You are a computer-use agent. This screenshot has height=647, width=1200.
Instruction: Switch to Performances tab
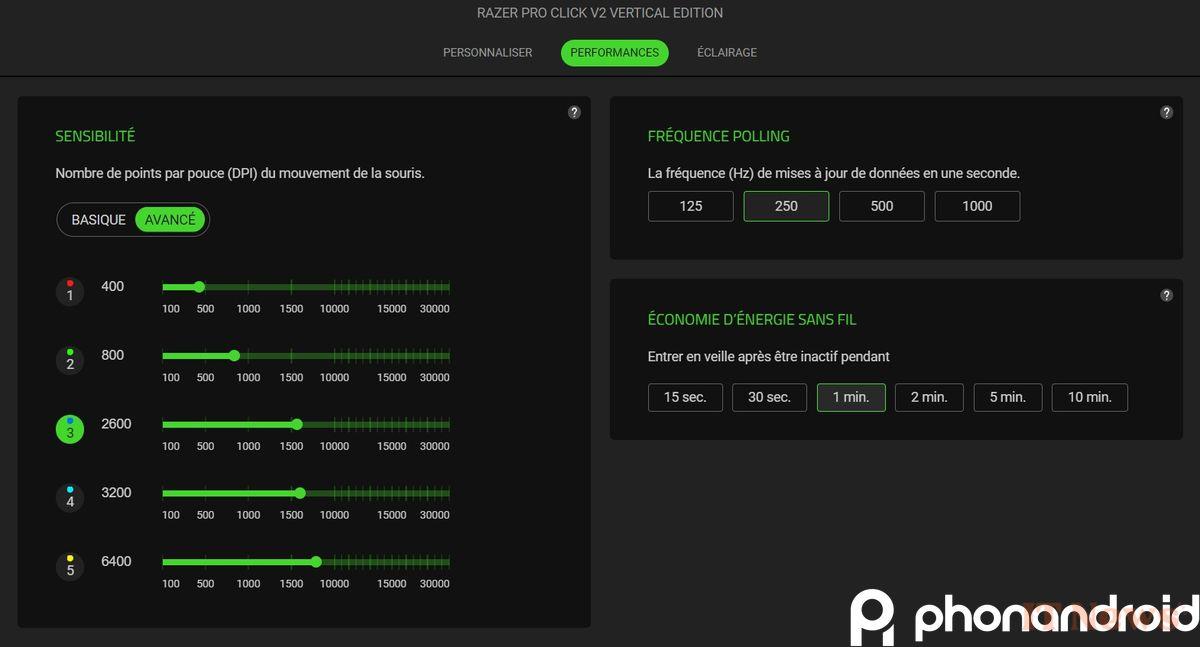pyautogui.click(x=615, y=52)
